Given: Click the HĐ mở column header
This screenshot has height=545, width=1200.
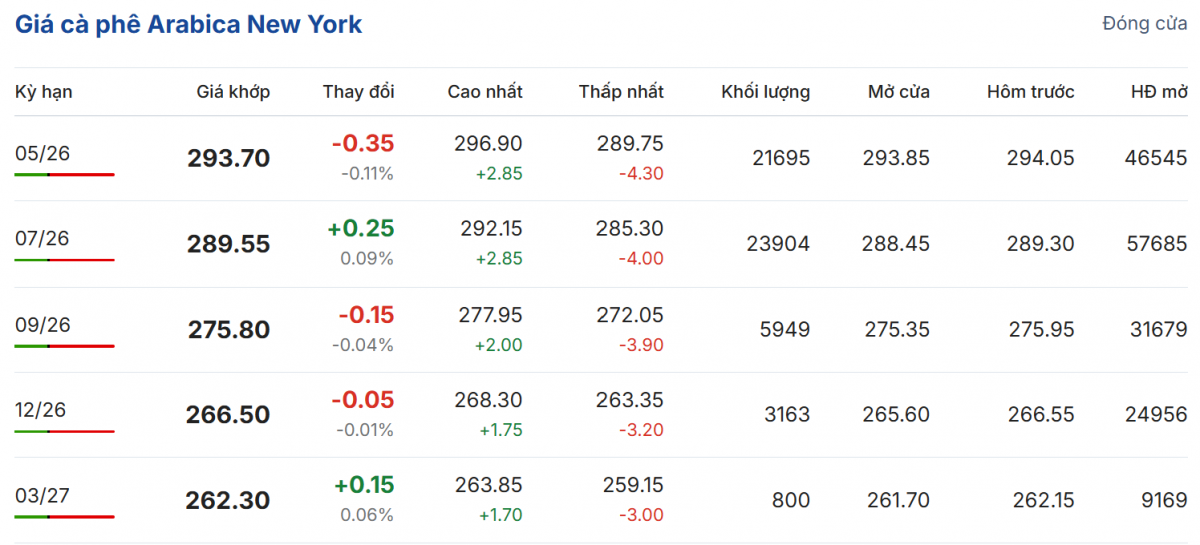Looking at the screenshot, I should tap(1158, 92).
